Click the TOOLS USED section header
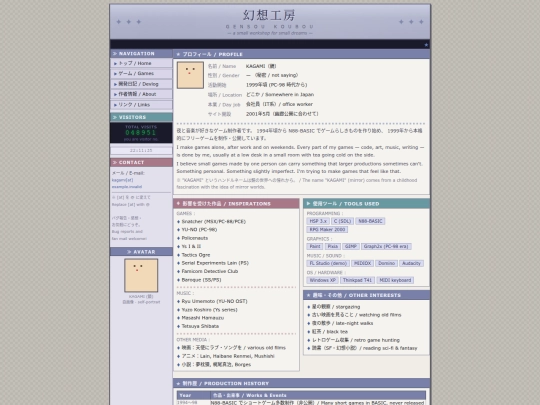540x405 pixels. click(x=366, y=204)
